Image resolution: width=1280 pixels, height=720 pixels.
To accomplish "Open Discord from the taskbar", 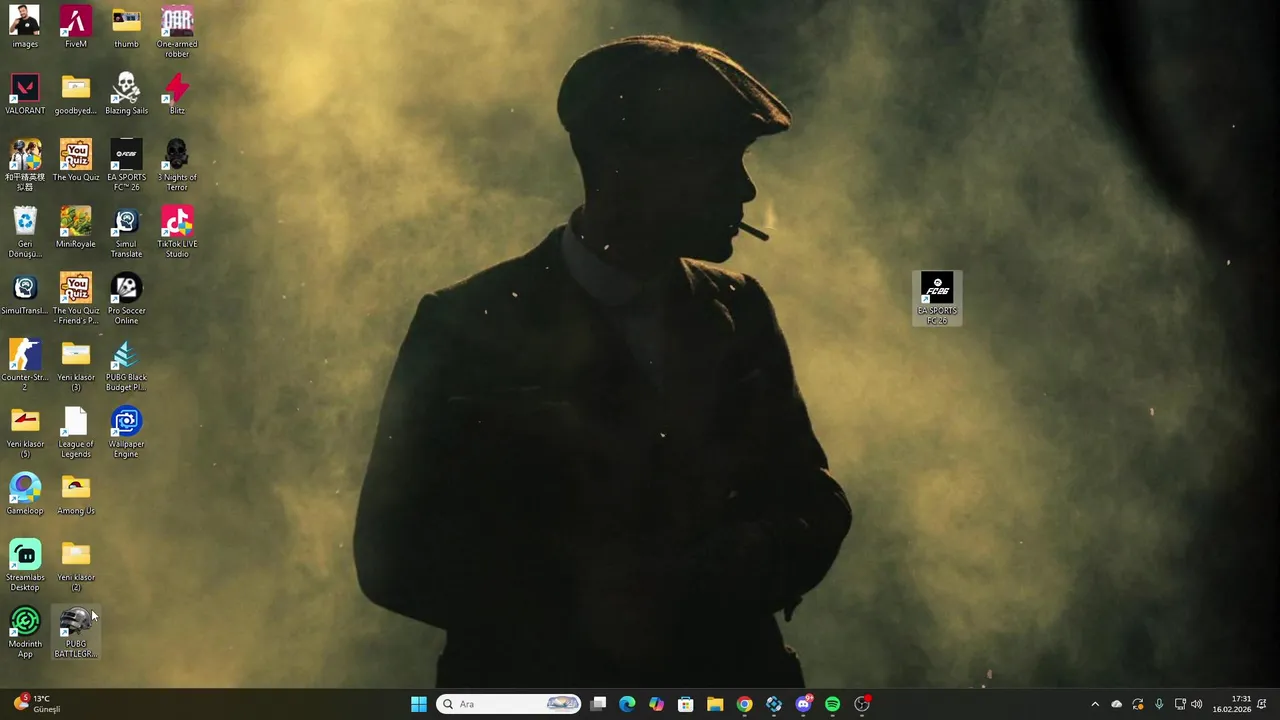I will [803, 704].
